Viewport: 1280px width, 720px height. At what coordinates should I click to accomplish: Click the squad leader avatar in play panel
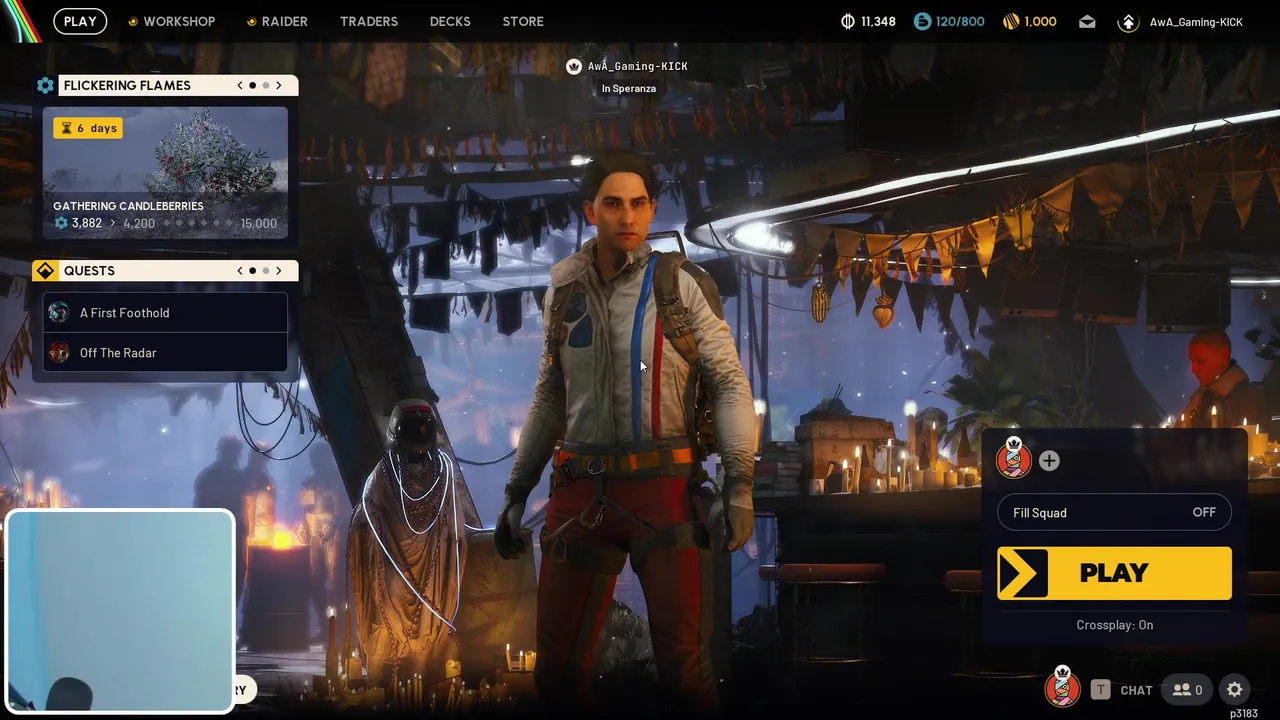pos(1013,458)
